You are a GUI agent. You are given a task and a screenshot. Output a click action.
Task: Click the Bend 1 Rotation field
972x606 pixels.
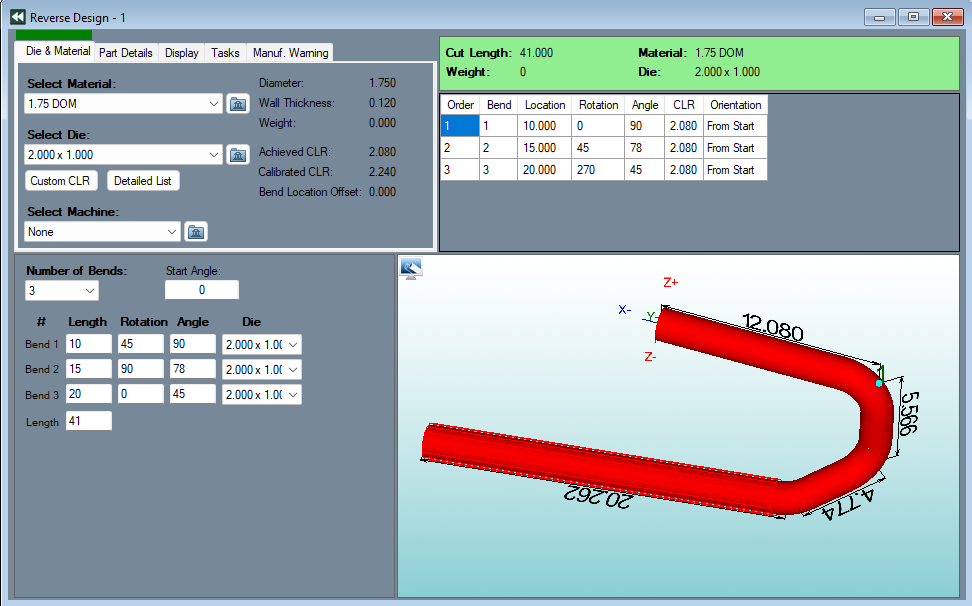click(141, 344)
